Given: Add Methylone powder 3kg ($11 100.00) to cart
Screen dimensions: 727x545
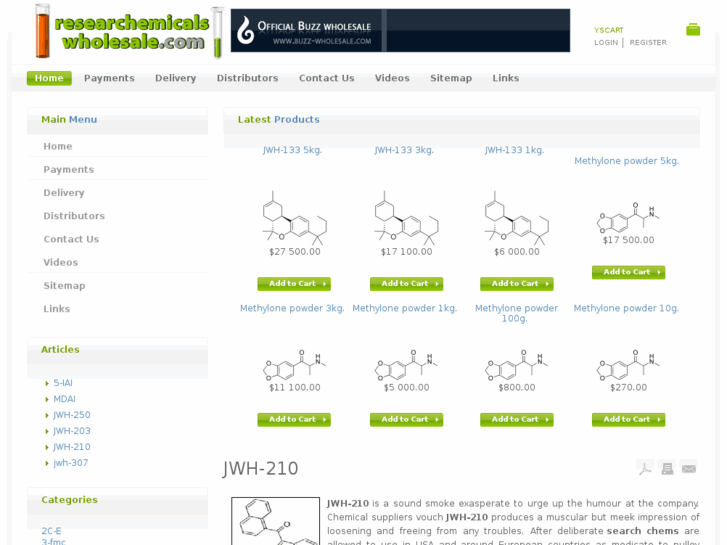Looking at the screenshot, I should [294, 419].
